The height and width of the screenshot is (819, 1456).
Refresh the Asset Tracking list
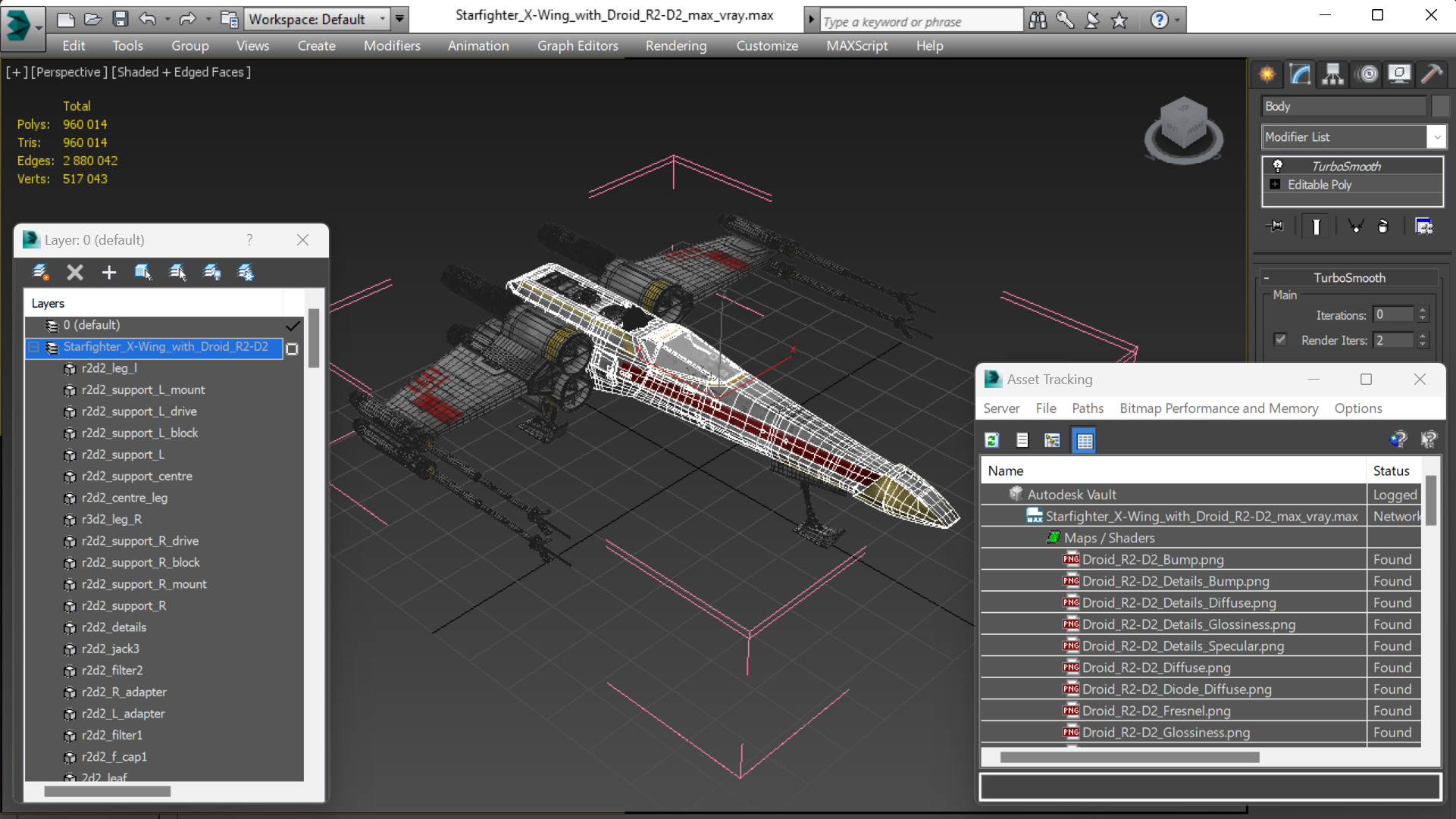click(x=991, y=440)
